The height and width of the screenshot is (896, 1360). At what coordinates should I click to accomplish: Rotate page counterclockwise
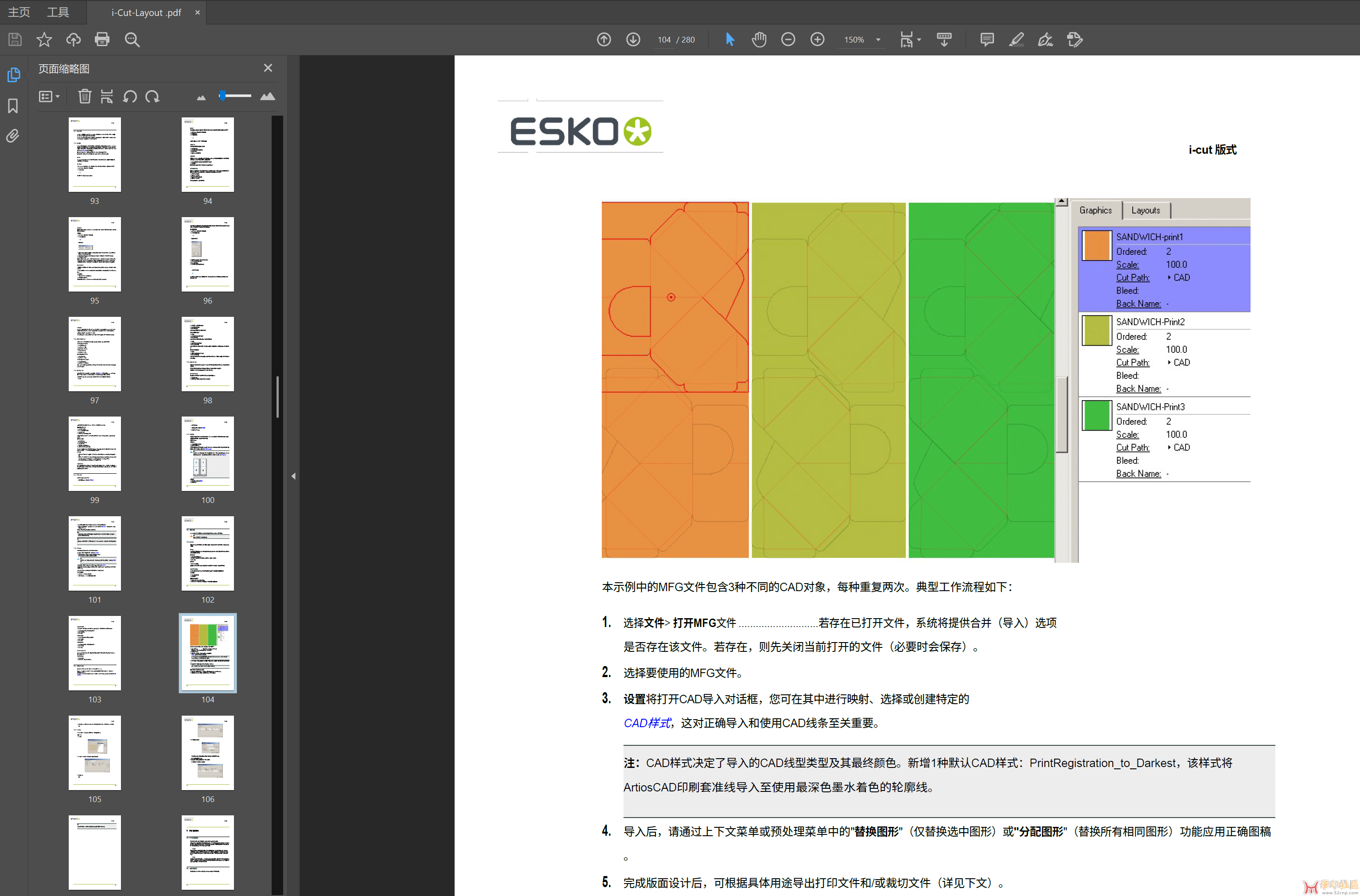coord(130,96)
